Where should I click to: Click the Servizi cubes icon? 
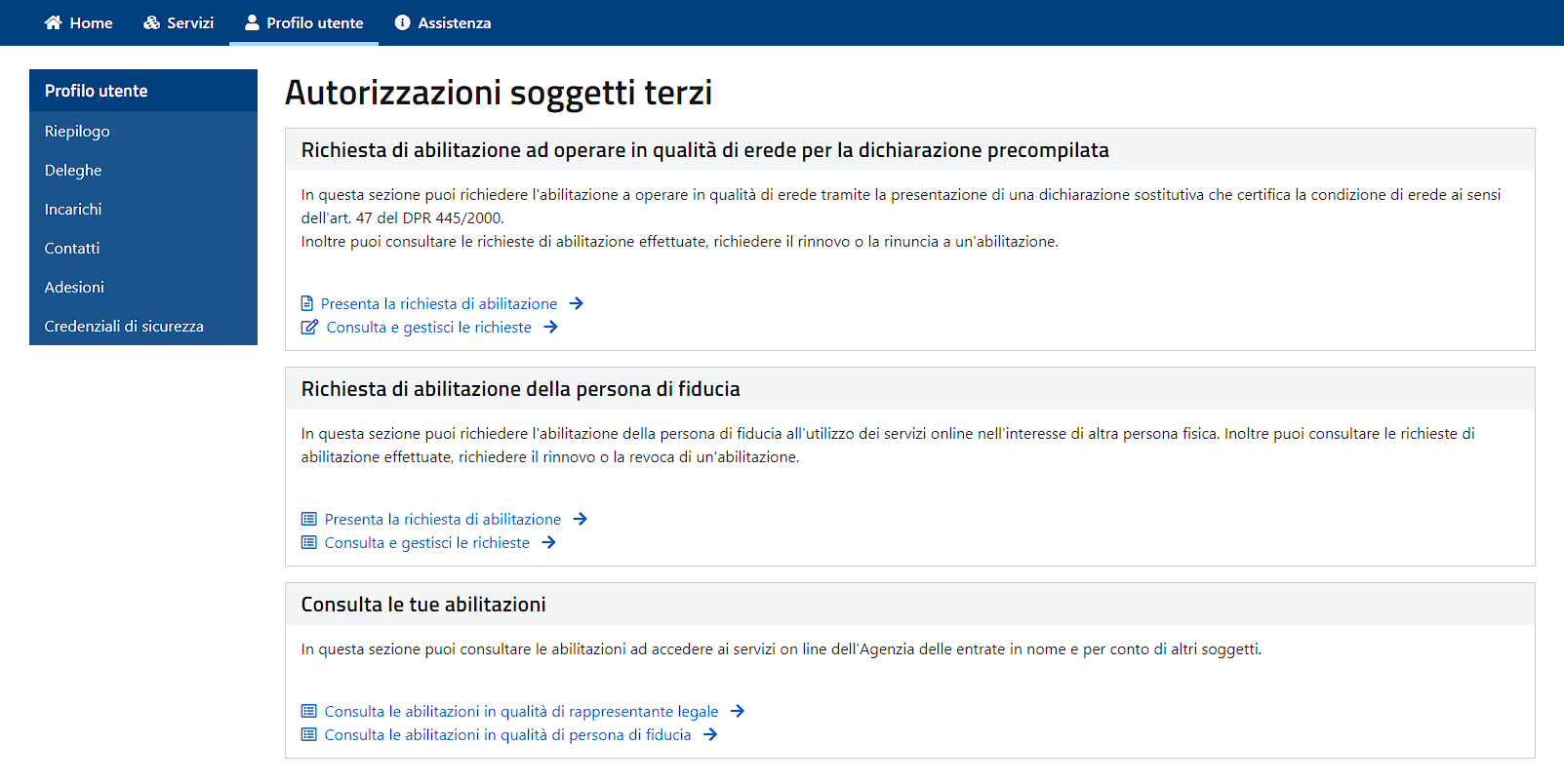pyautogui.click(x=151, y=22)
